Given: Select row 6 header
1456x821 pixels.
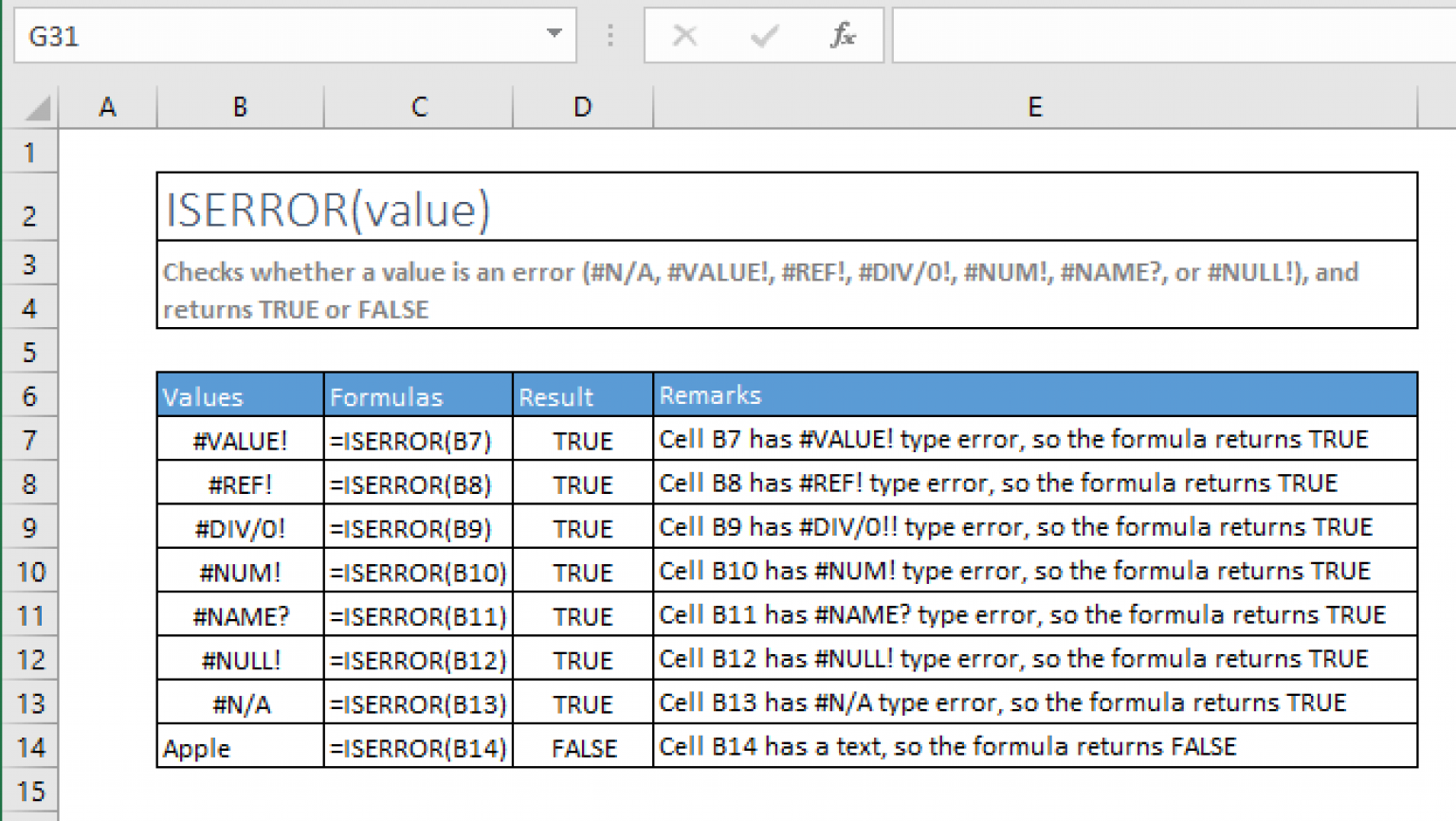Looking at the screenshot, I should point(29,395).
